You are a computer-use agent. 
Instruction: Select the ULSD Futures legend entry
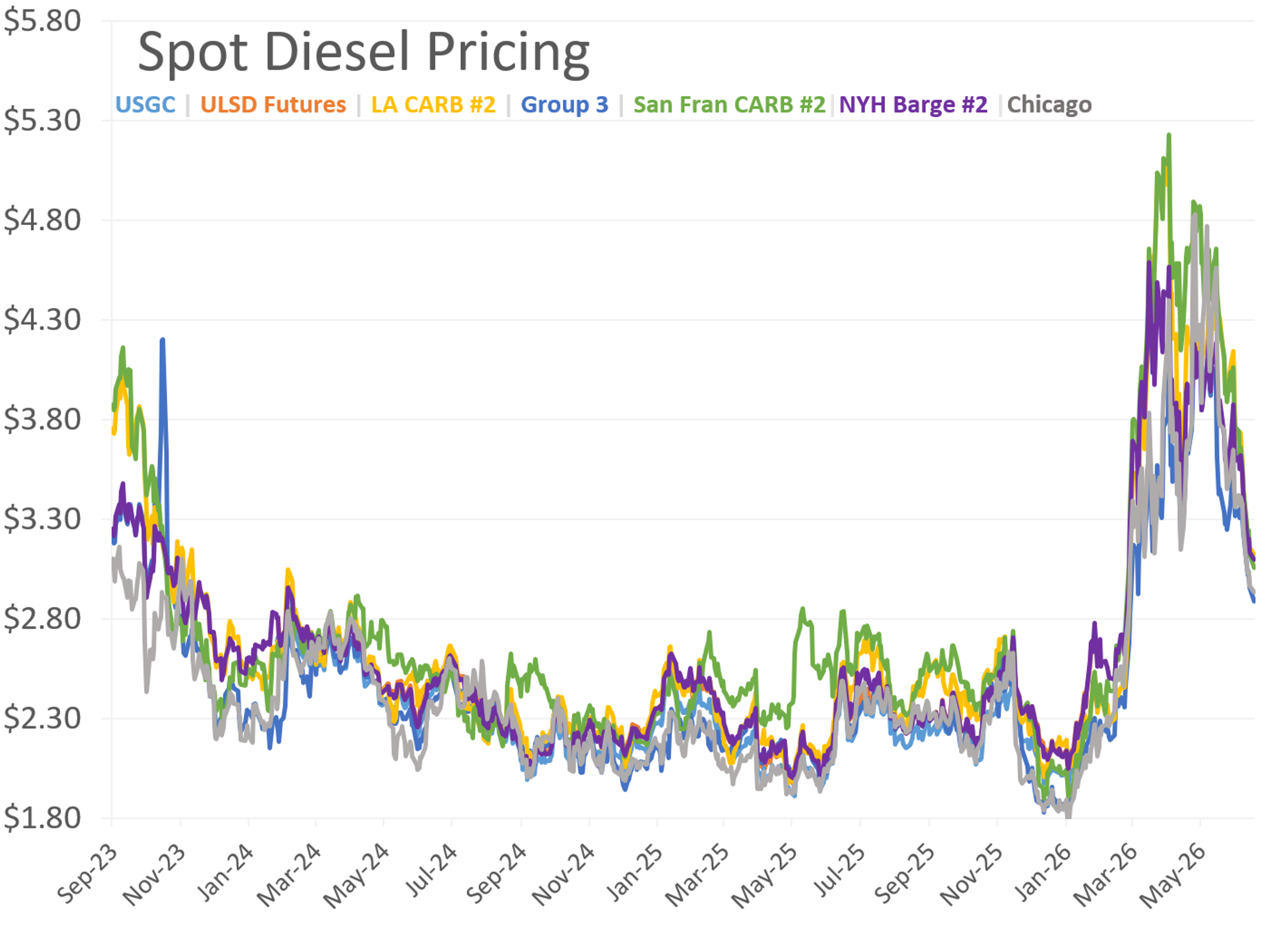click(273, 105)
